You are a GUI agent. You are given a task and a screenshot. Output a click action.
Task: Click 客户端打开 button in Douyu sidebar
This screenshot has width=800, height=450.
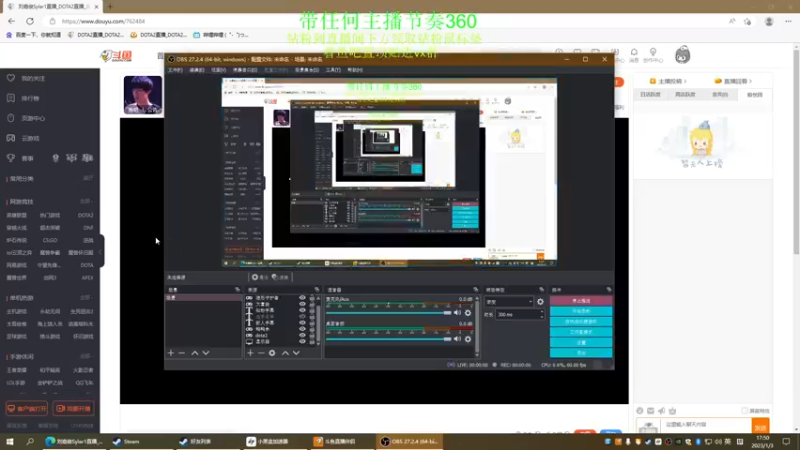27,409
